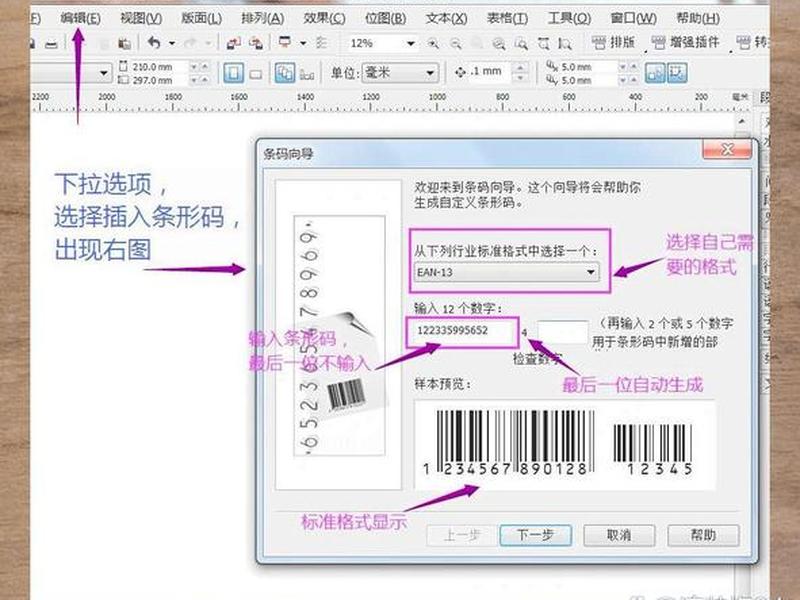Screen dimensions: 800x600
Task: Toggle the All Pages layout button
Action: (x=285, y=73)
